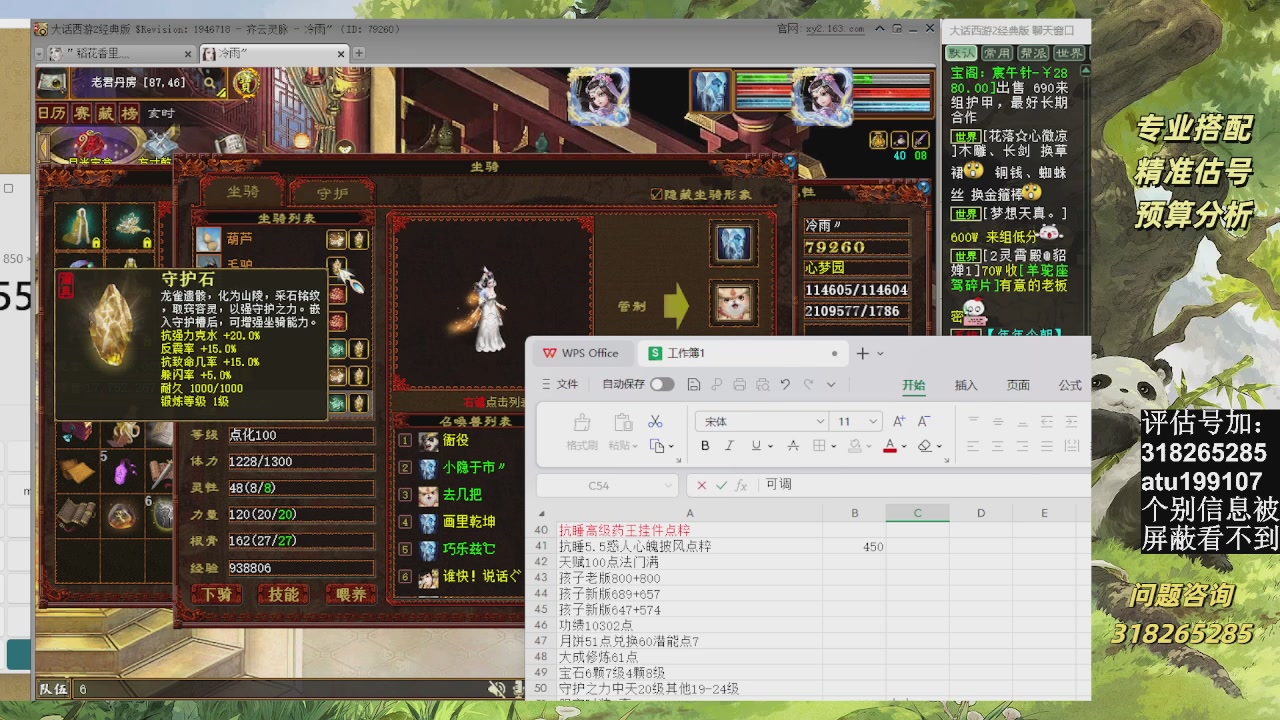Add a new tab with the plus button in WPS
Image resolution: width=1280 pixels, height=720 pixels.
point(863,353)
